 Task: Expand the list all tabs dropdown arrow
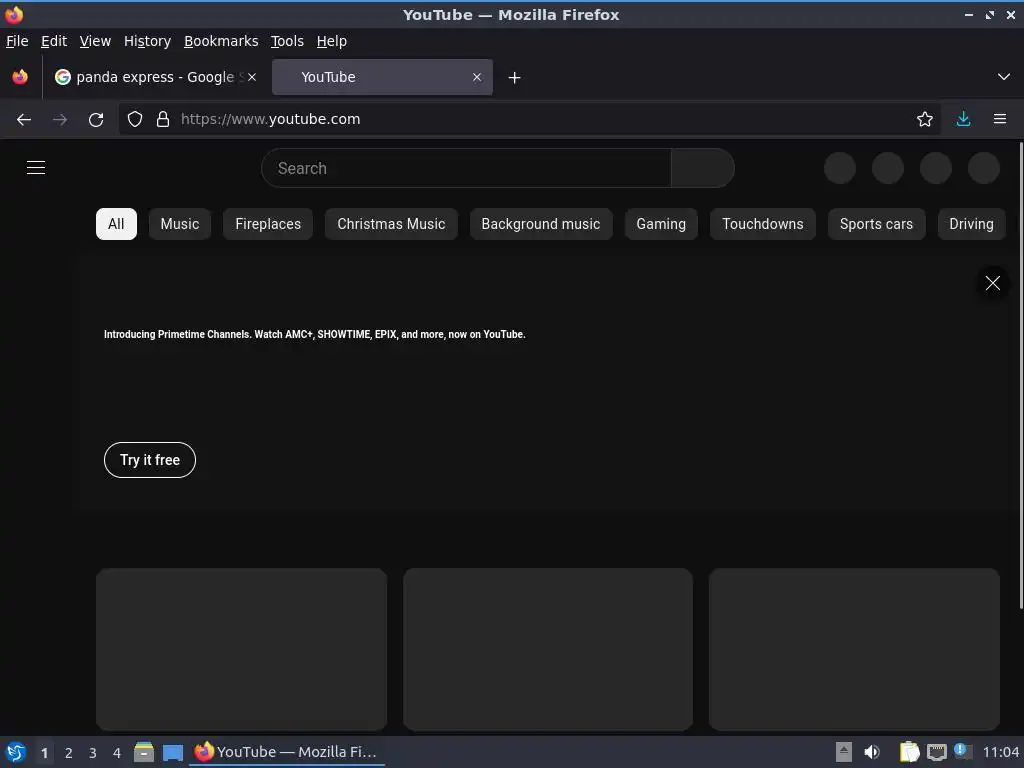[x=1004, y=77]
